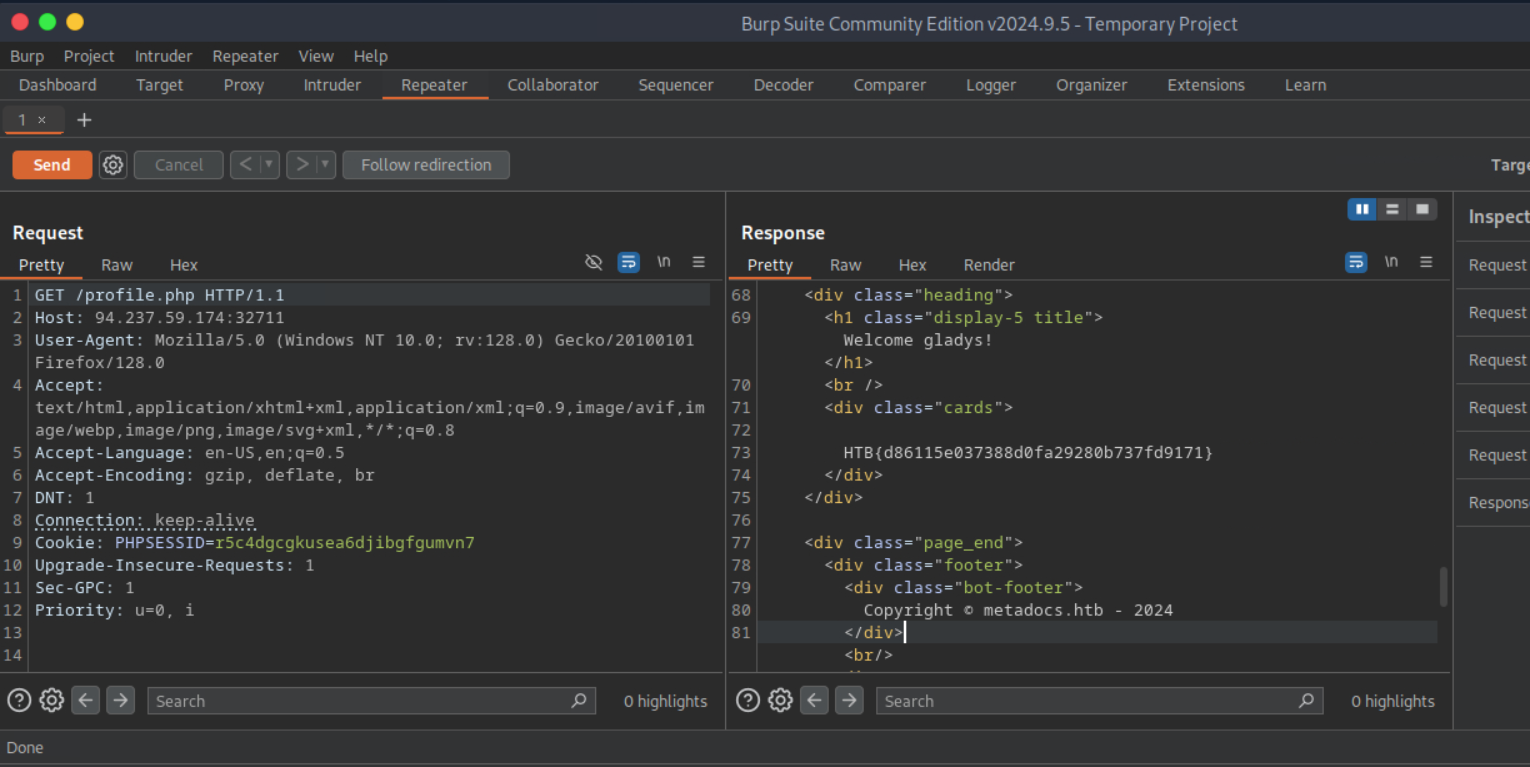Toggle word wrap icon in Response panel
The height and width of the screenshot is (767, 1530).
tap(1356, 262)
